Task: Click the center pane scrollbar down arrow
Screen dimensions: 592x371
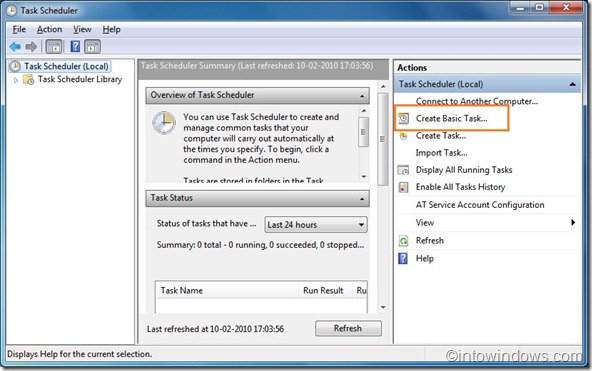Action: (x=383, y=307)
